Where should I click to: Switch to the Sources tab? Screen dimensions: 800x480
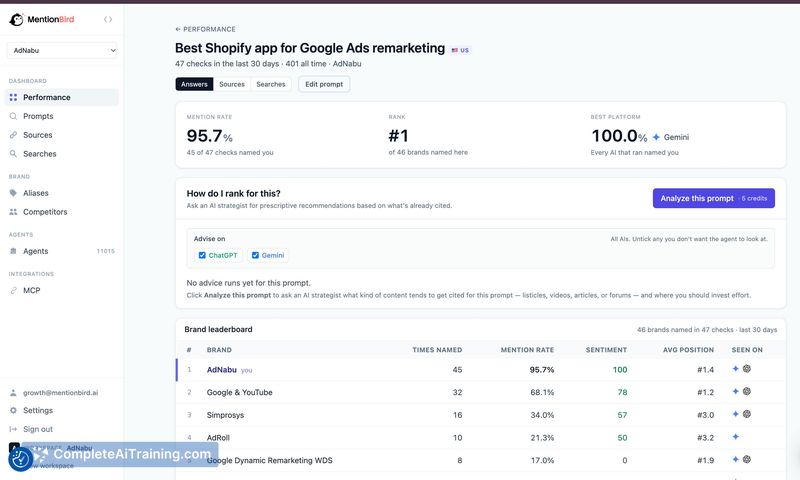click(x=232, y=84)
